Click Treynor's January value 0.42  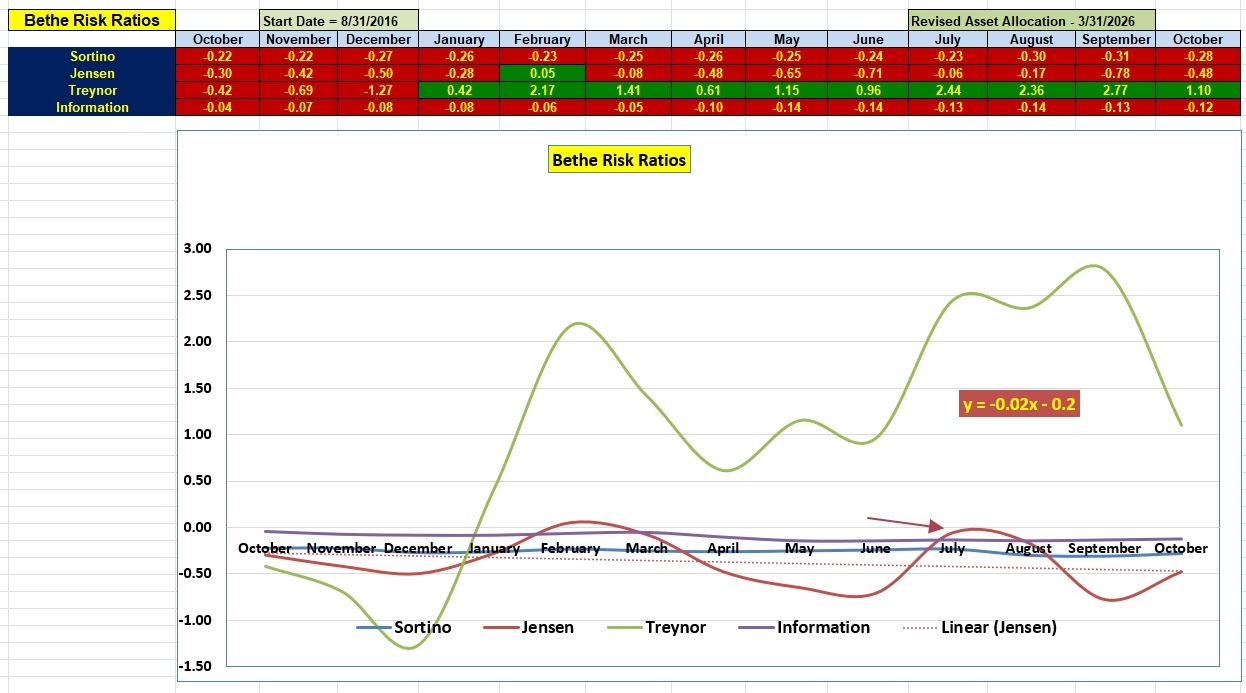tap(459, 90)
